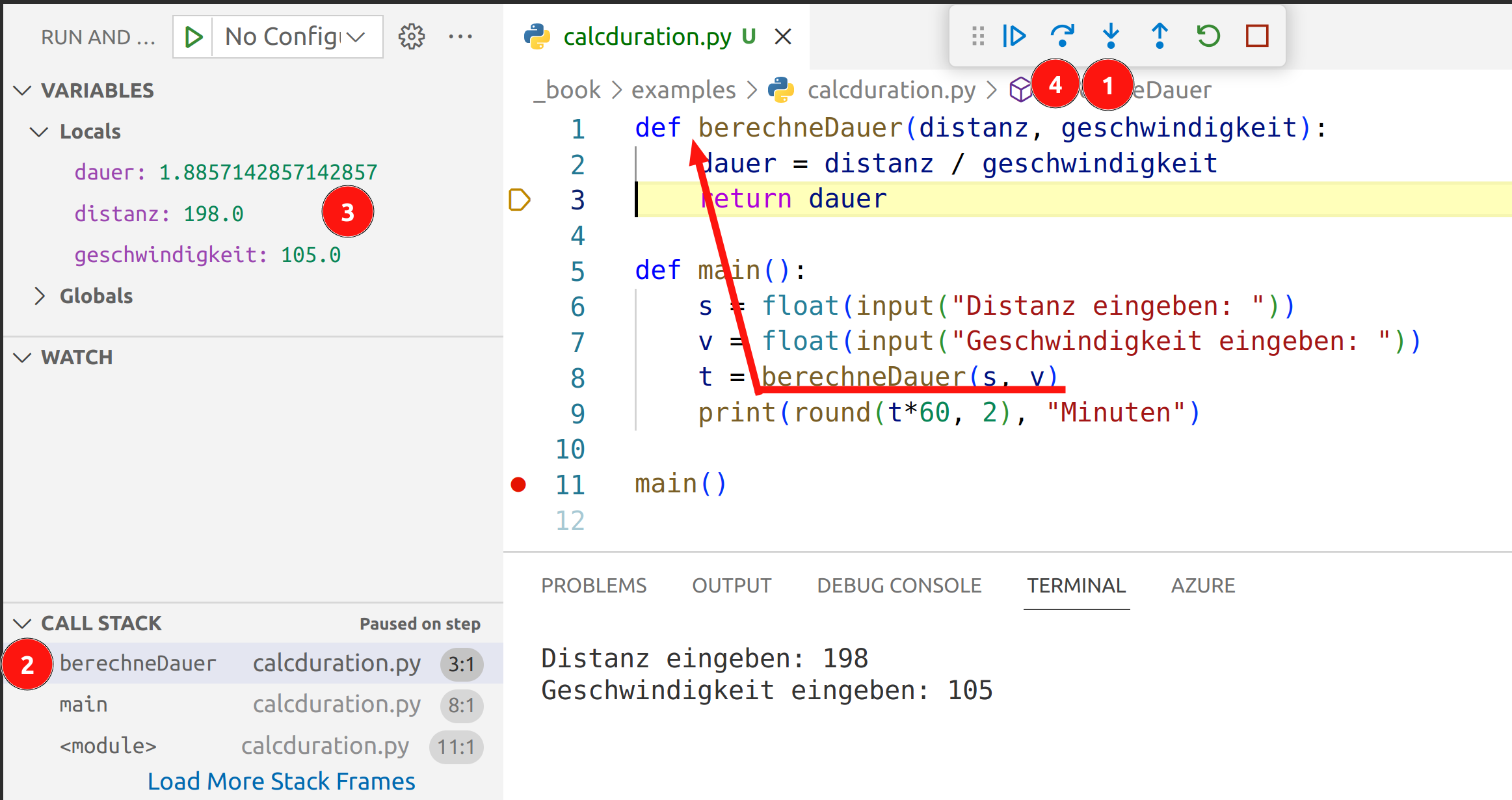Screen dimensions: 1512x800
Task: Collapse the VARIABLES section
Action: pos(23,90)
